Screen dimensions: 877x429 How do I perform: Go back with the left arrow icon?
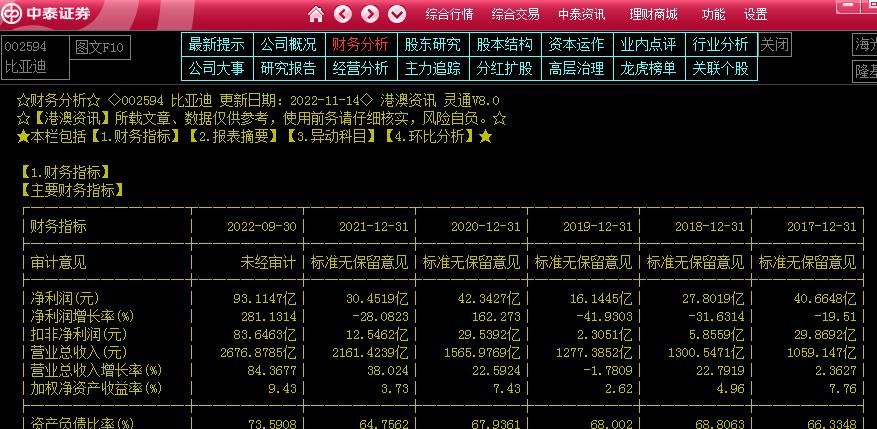click(343, 14)
